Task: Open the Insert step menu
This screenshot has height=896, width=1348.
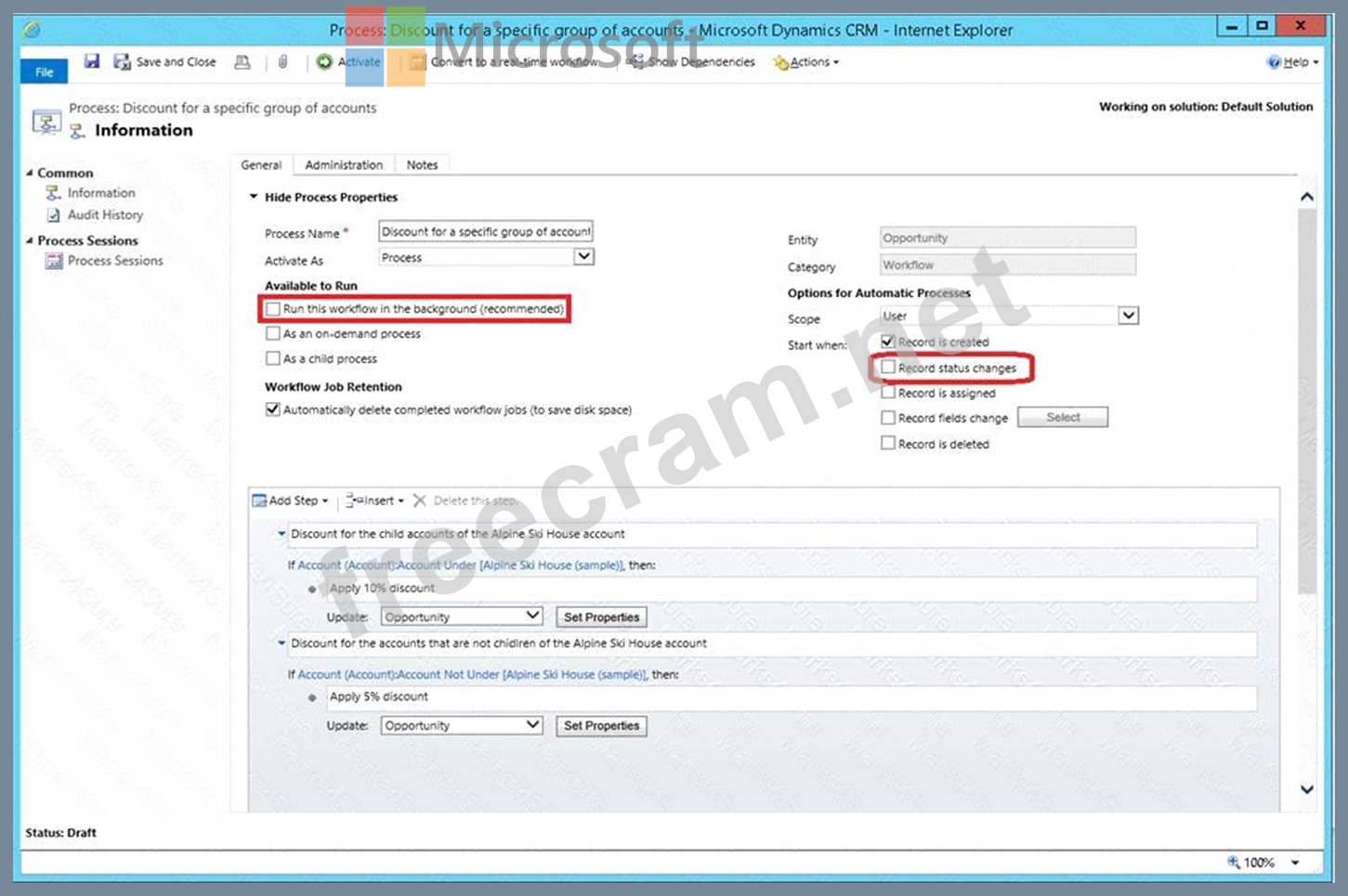Action: point(374,500)
